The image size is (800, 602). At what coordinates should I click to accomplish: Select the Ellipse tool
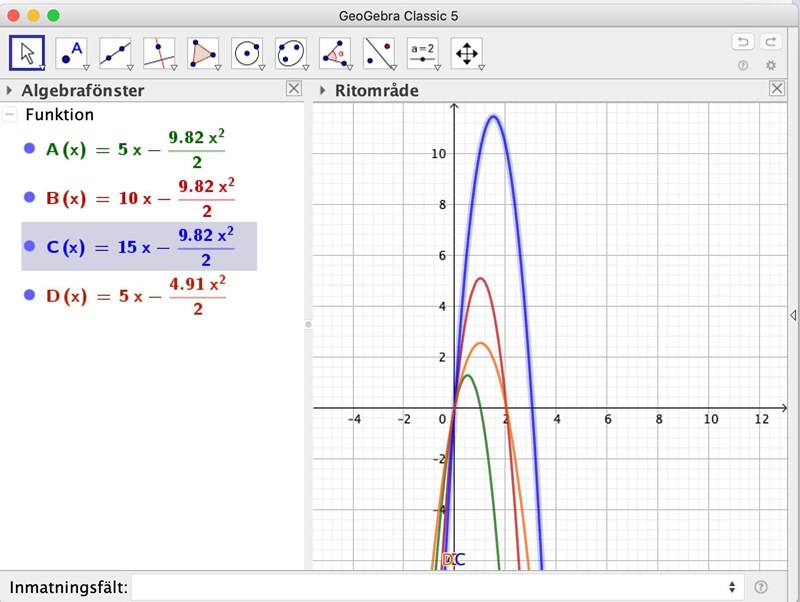[291, 53]
